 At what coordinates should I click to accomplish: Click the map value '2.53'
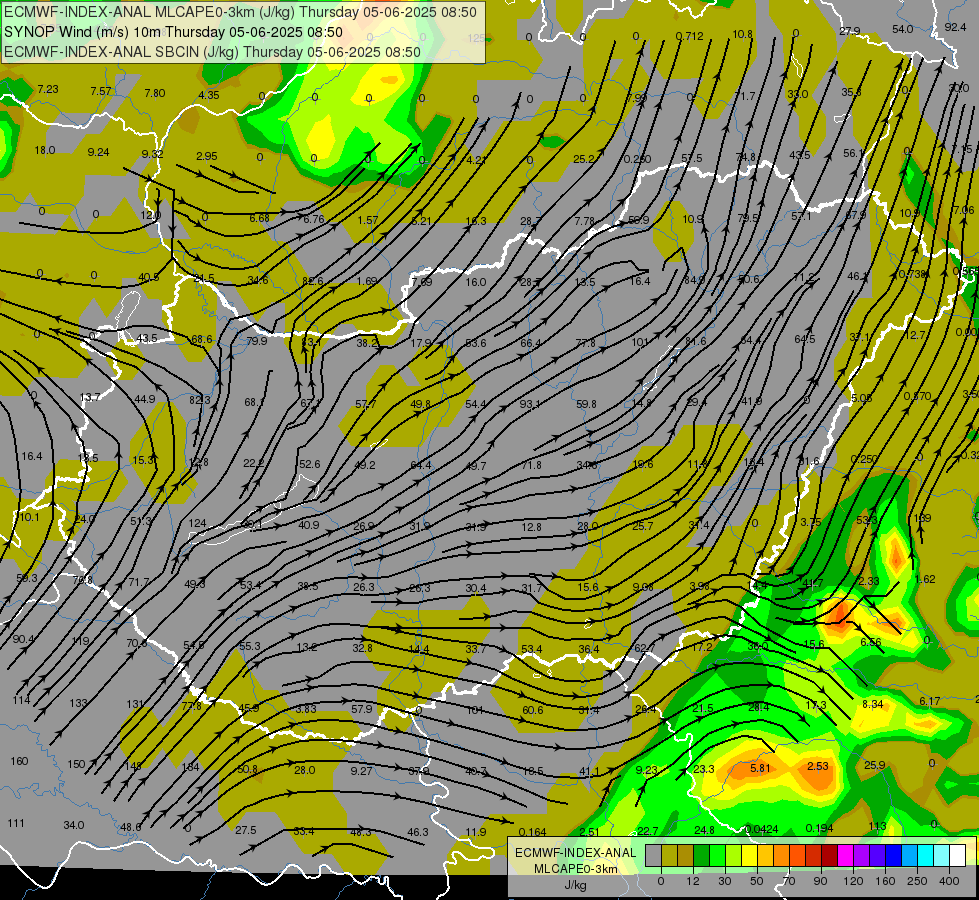tap(818, 766)
